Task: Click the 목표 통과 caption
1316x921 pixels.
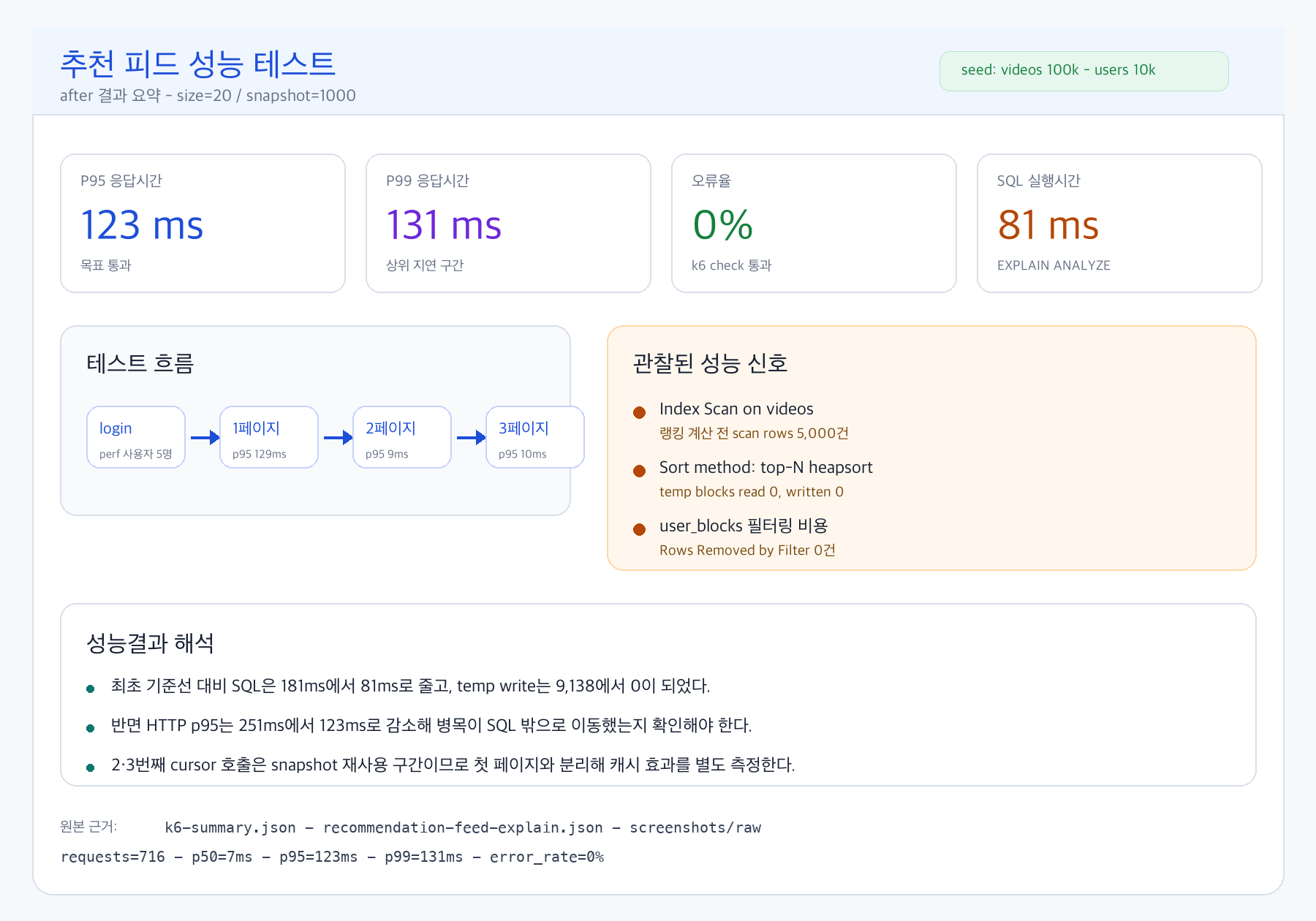Action: (106, 265)
